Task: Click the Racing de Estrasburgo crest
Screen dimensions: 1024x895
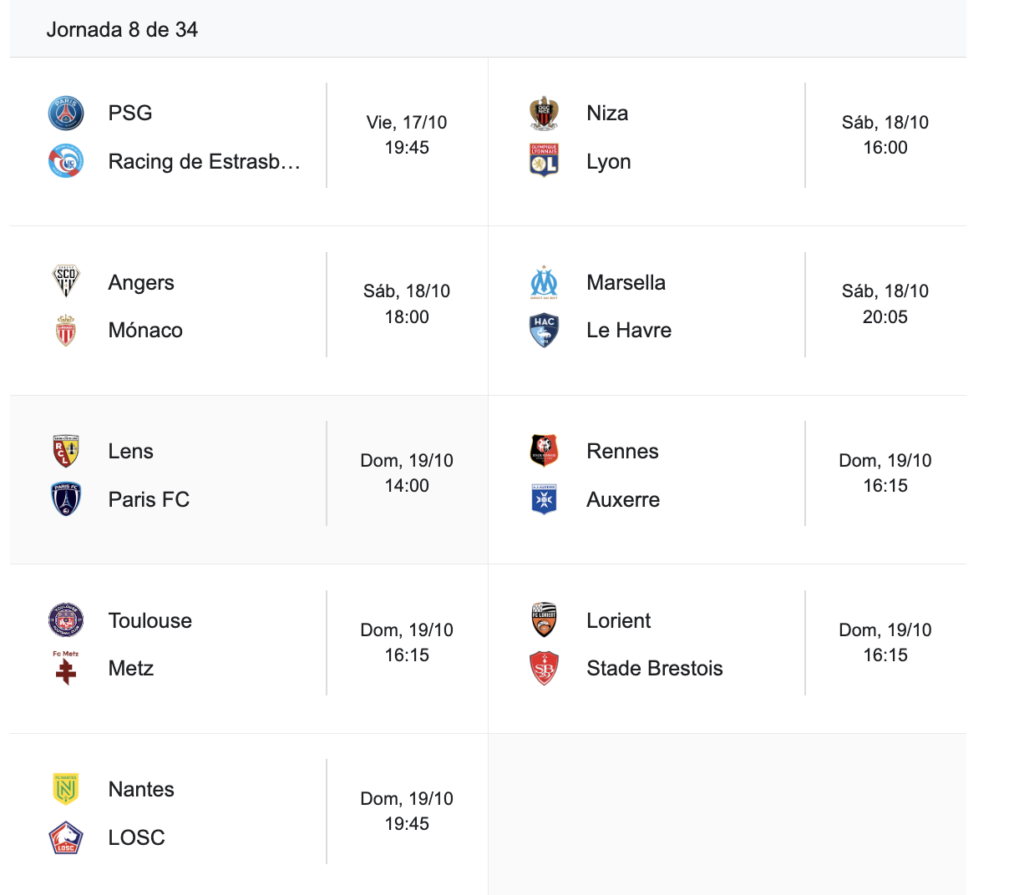Action: coord(66,161)
